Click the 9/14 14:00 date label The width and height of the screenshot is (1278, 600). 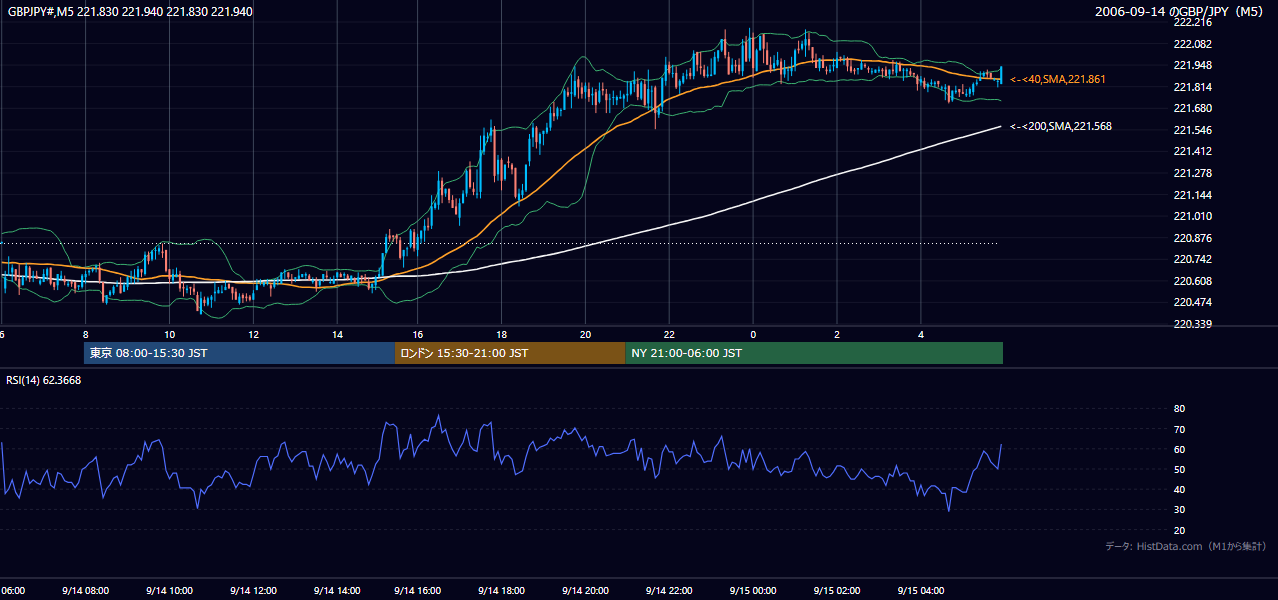point(336,590)
